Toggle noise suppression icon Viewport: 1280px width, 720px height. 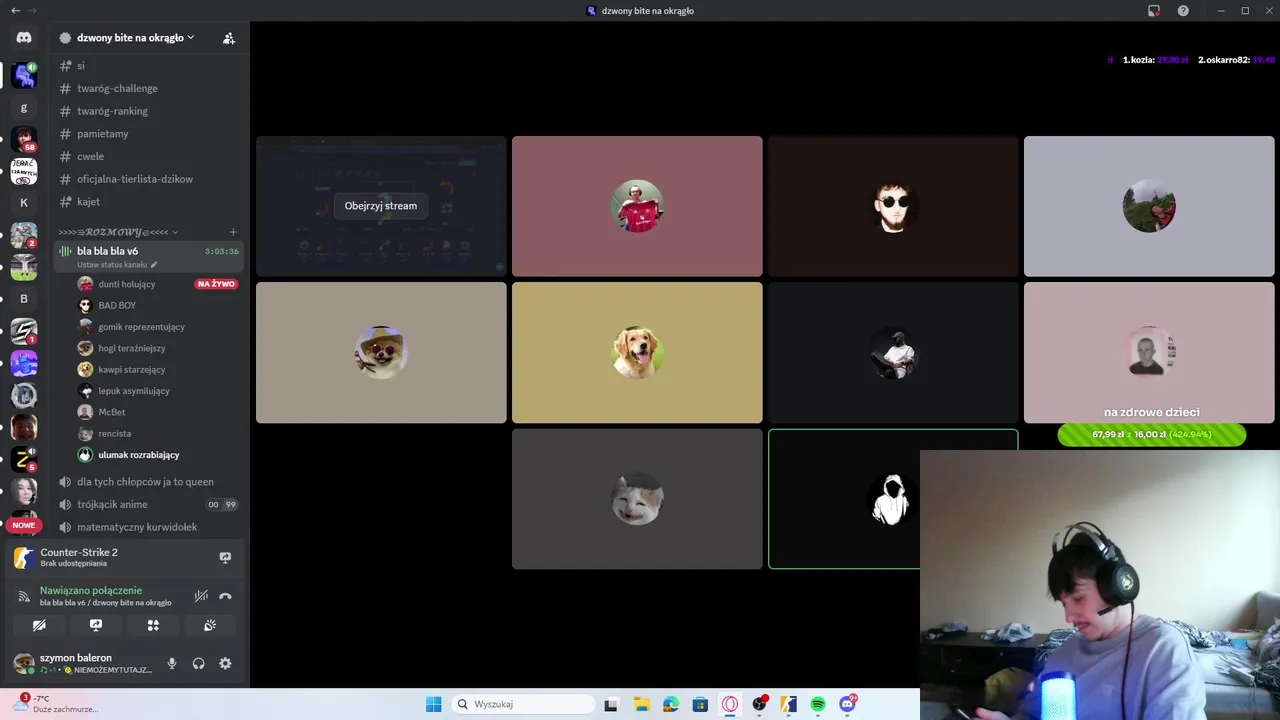point(201,596)
